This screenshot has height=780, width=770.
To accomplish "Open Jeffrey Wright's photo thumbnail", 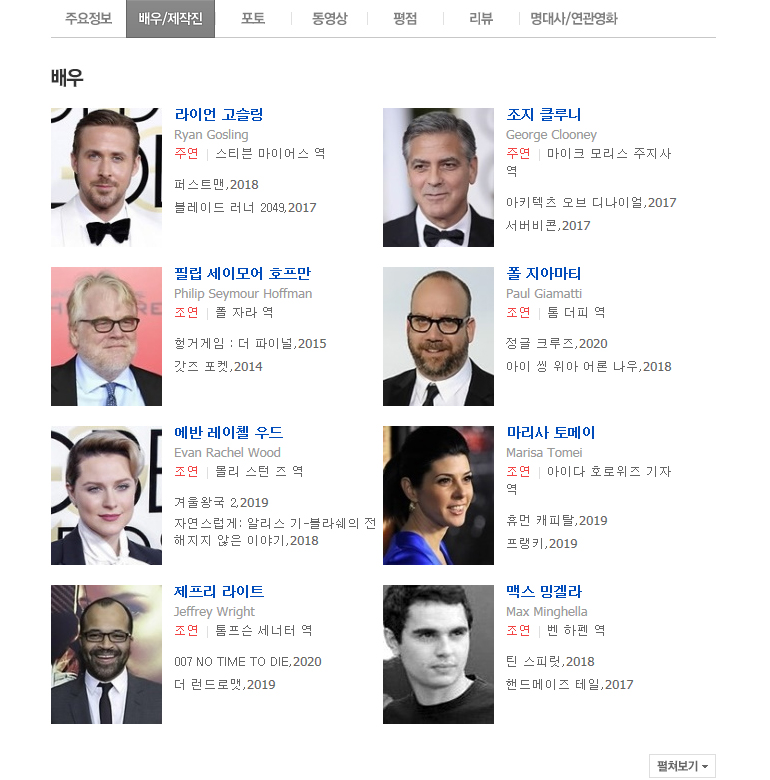I will point(106,654).
